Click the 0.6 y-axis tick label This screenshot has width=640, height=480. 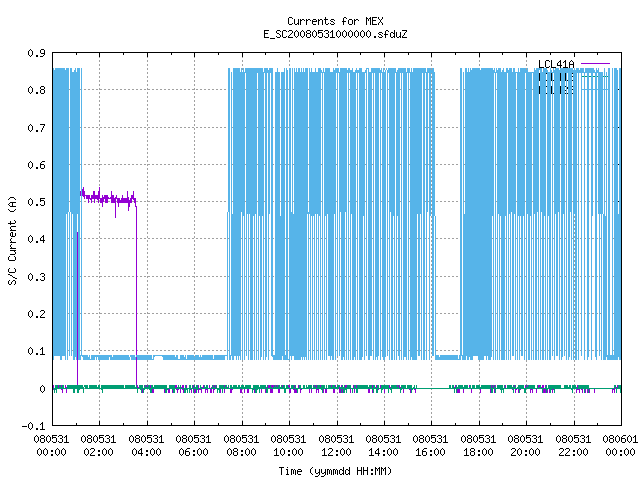click(36, 165)
